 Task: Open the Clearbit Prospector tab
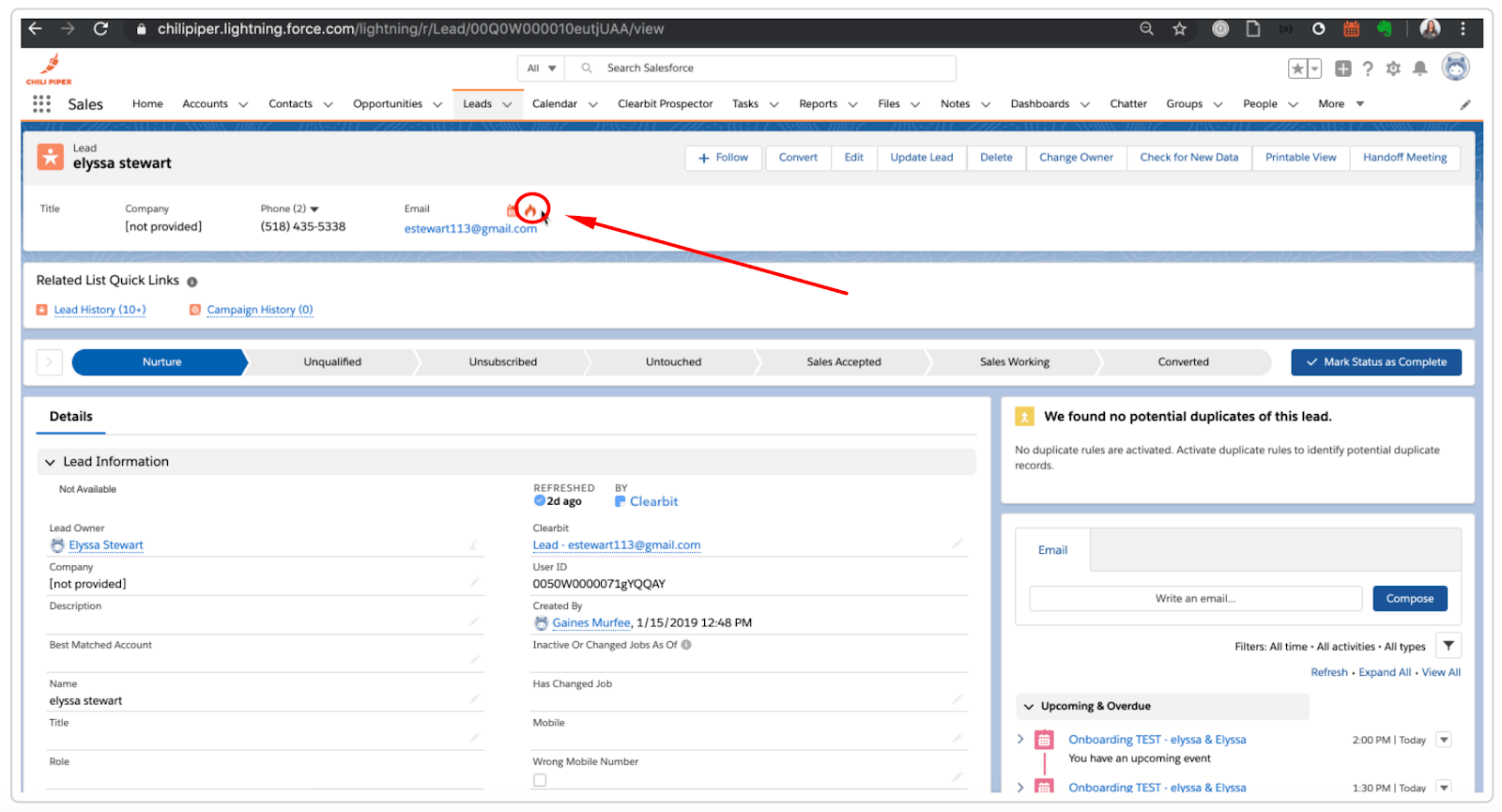click(x=666, y=104)
